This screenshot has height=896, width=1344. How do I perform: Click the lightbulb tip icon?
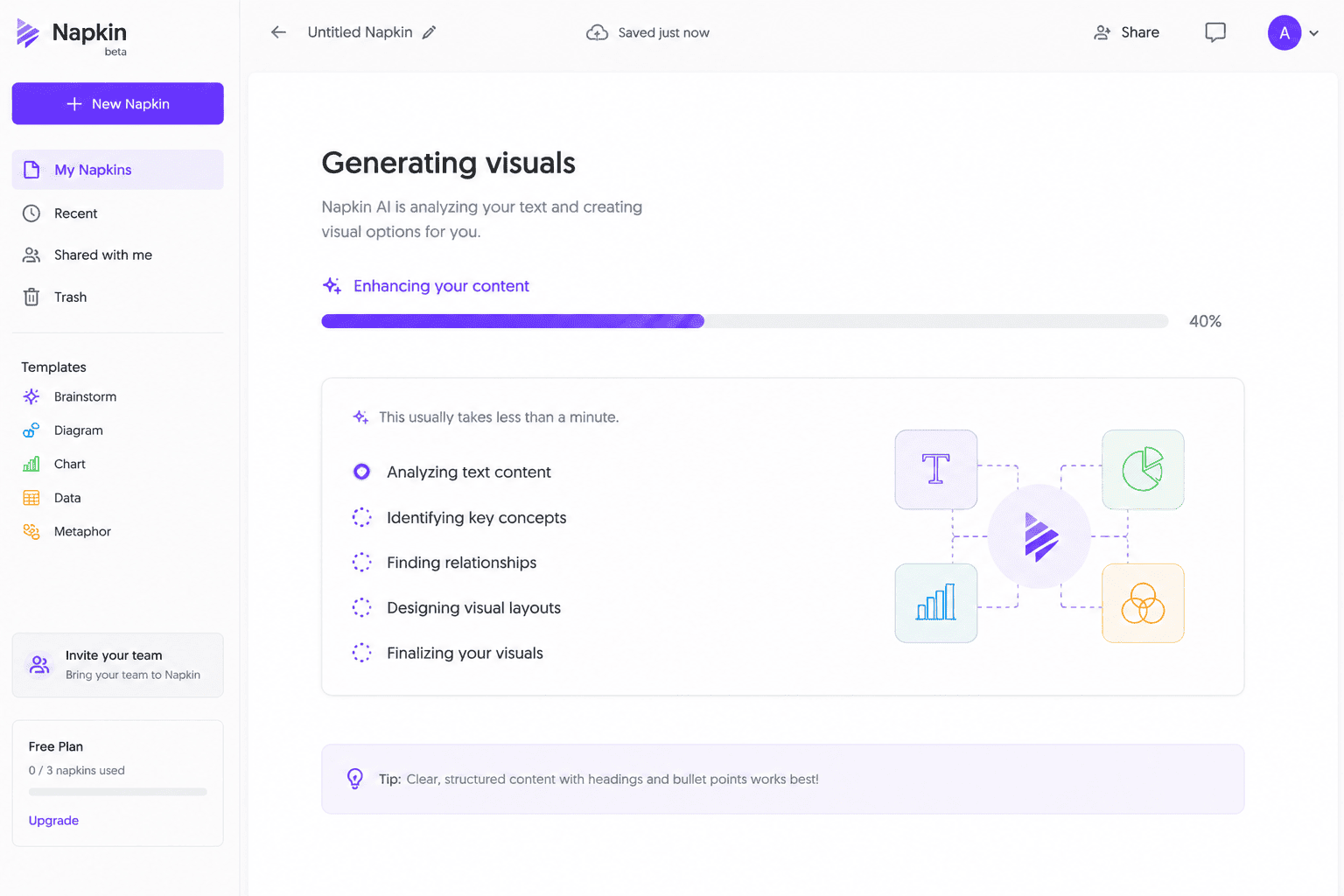click(x=355, y=779)
